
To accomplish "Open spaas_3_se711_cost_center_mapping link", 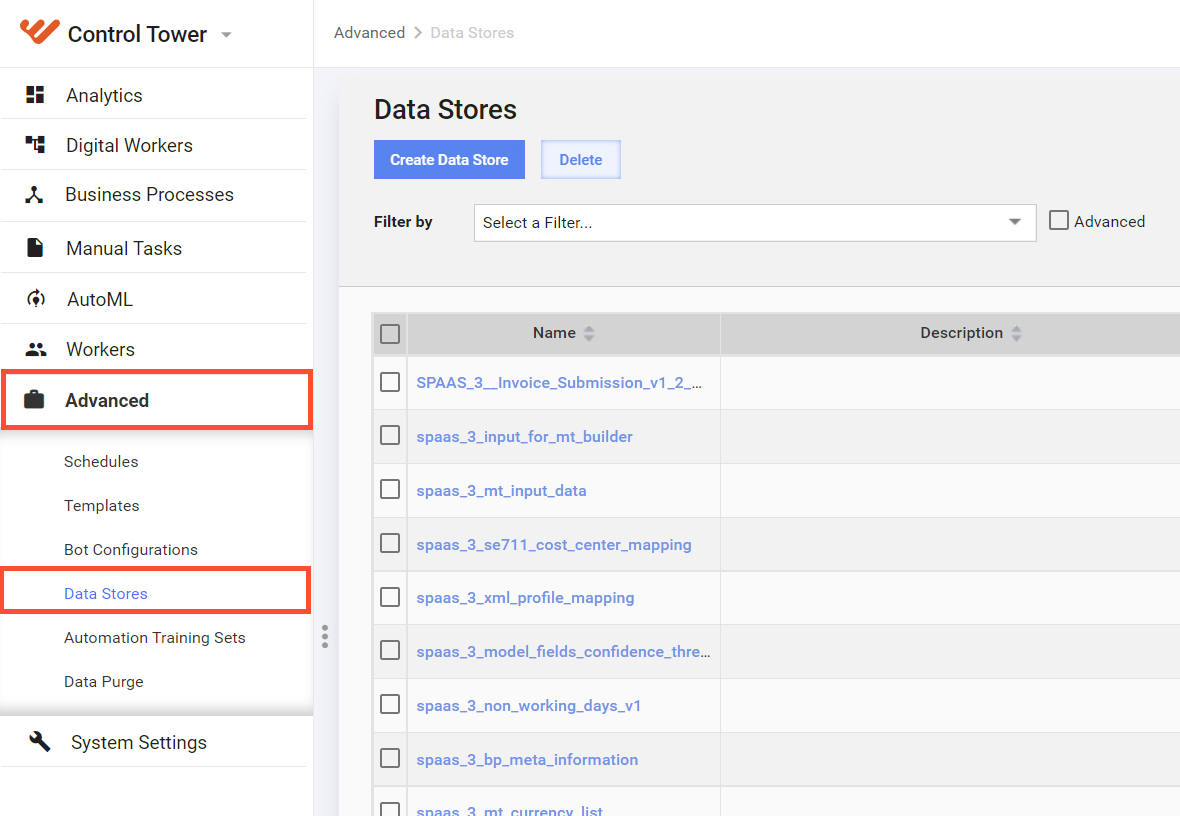I will (554, 544).
